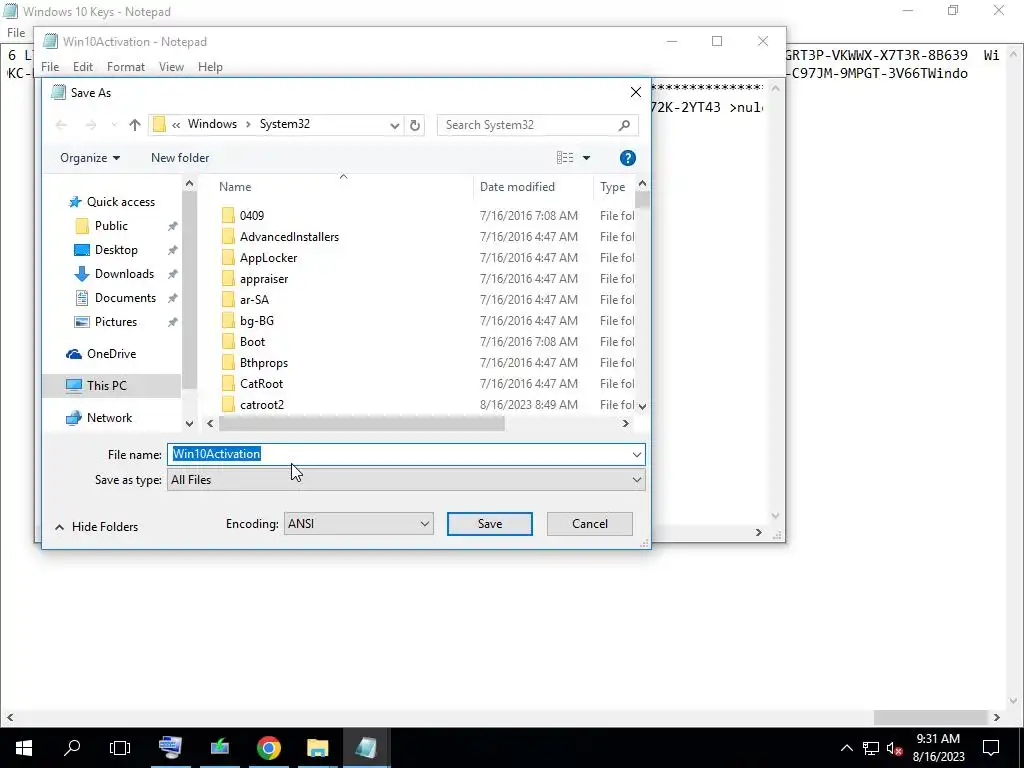Refresh the System32 folder view
The image size is (1024, 768).
click(x=415, y=125)
